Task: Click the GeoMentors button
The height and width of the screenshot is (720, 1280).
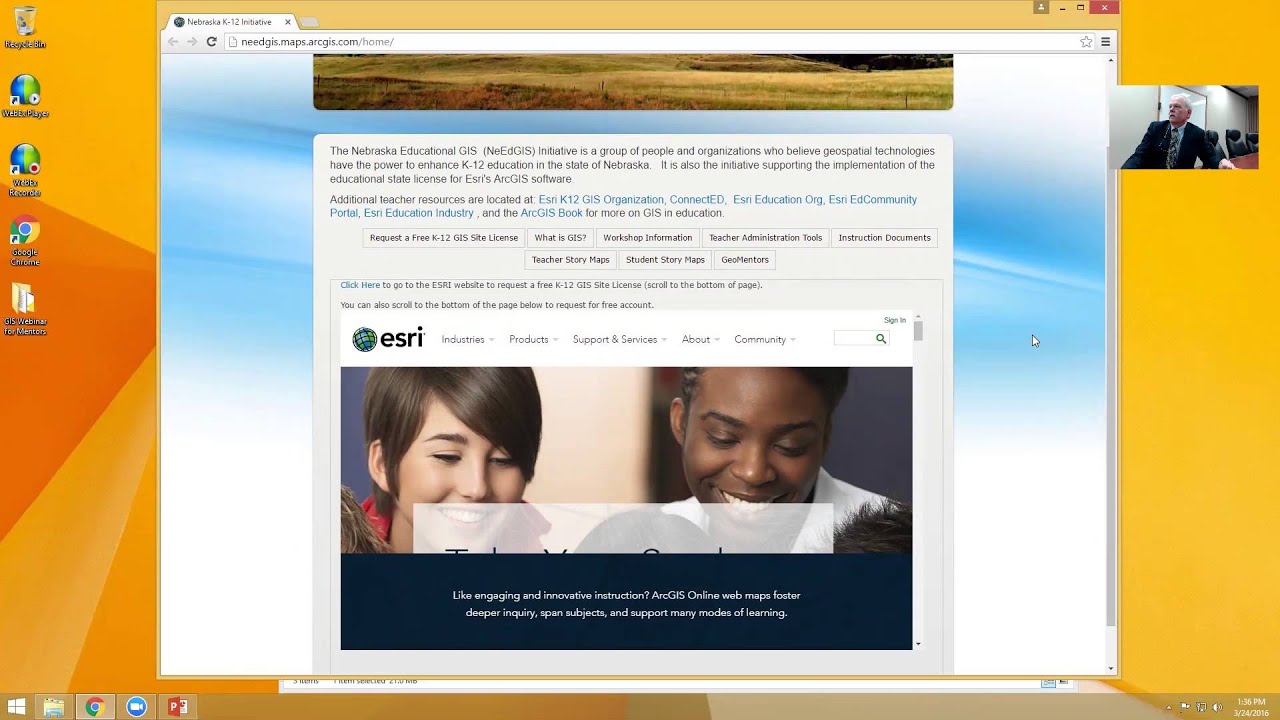Action: pyautogui.click(x=745, y=260)
